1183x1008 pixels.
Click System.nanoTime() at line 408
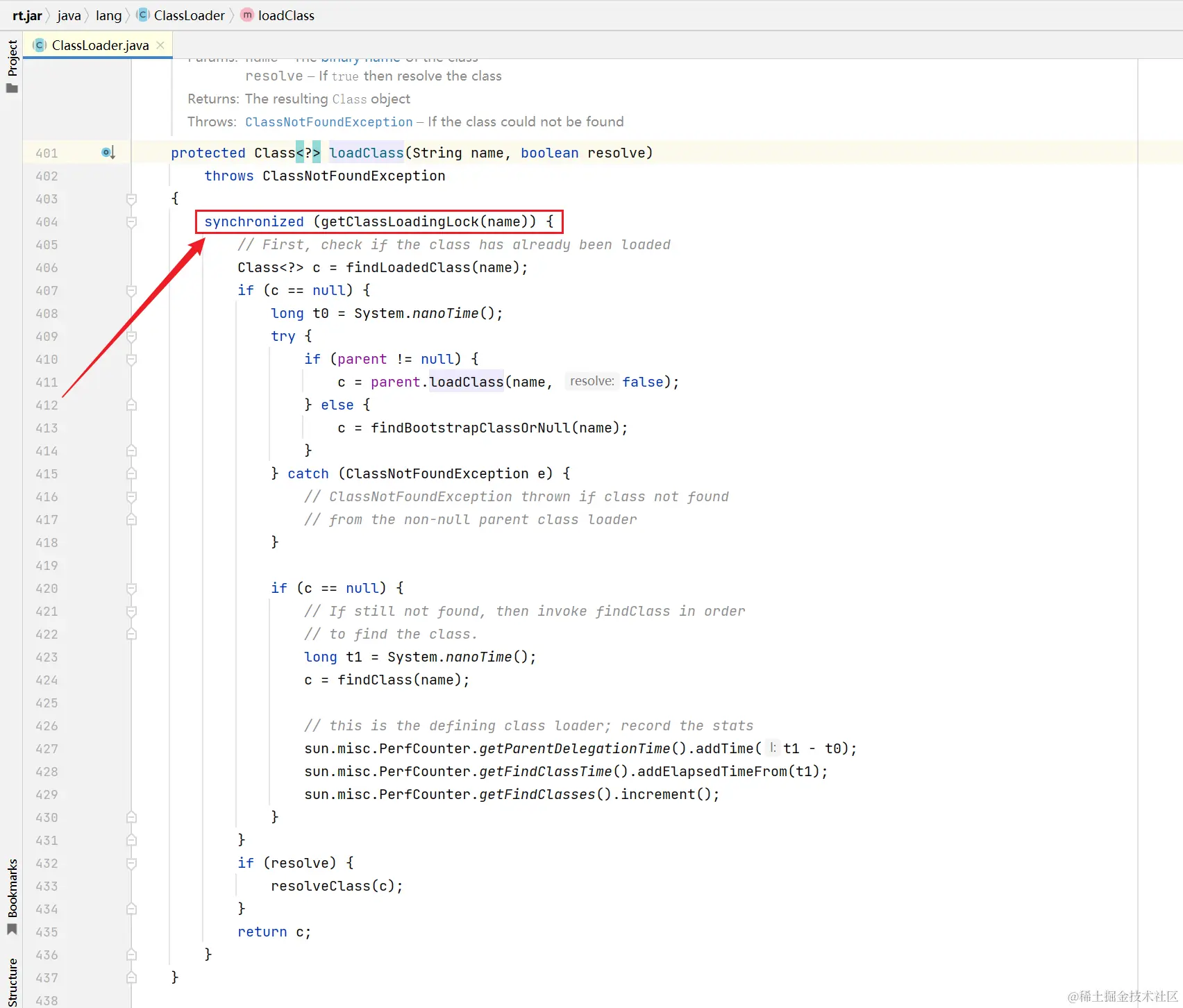pyautogui.click(x=424, y=314)
